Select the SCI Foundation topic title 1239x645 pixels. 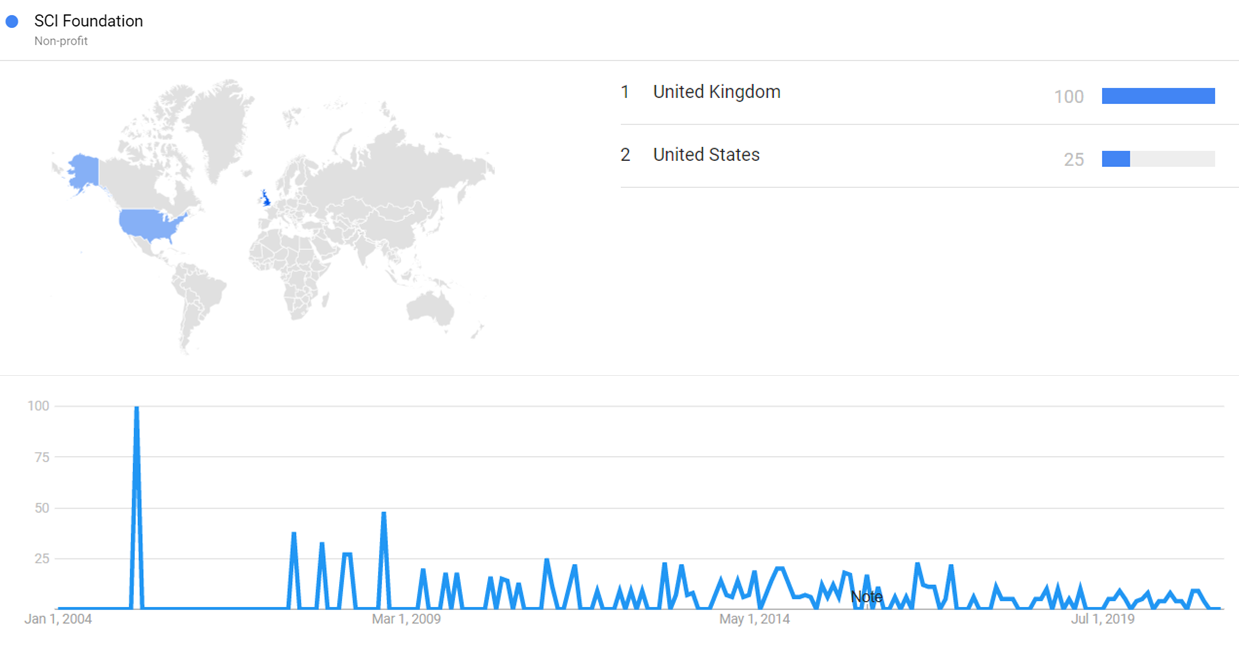(x=88, y=21)
